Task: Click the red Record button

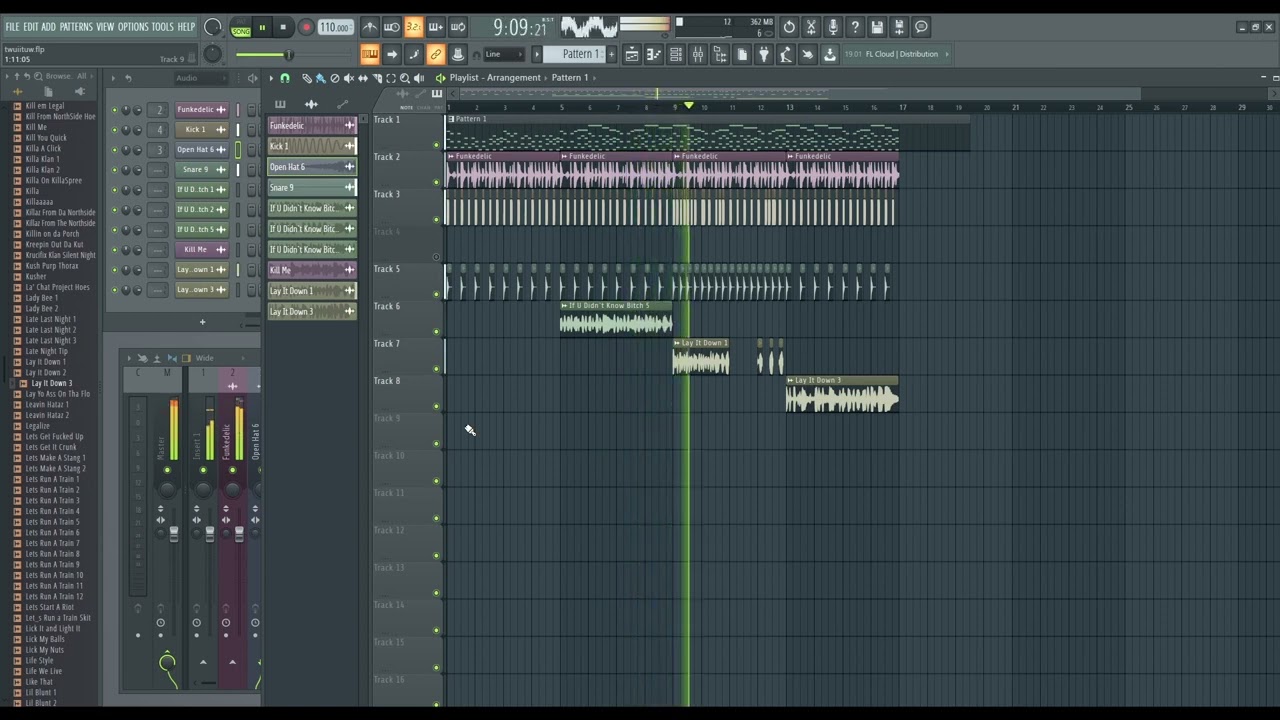Action: click(306, 28)
